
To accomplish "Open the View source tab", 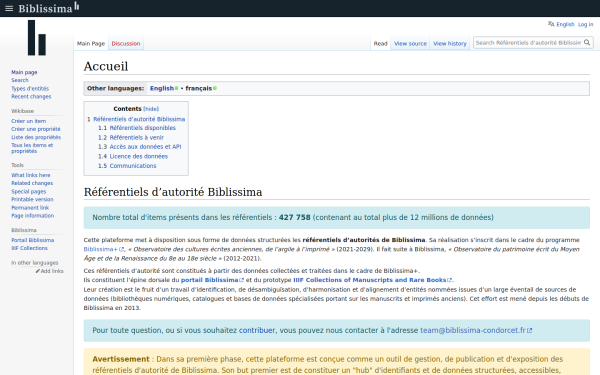I will point(410,44).
